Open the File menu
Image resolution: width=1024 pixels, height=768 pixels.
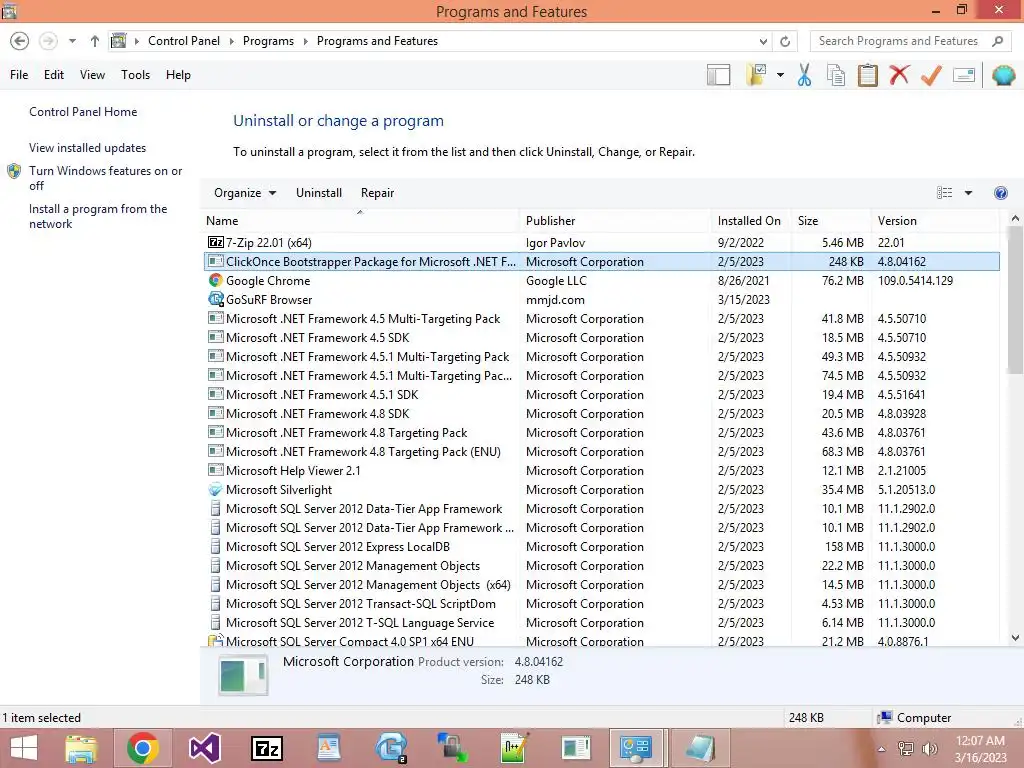[x=19, y=75]
